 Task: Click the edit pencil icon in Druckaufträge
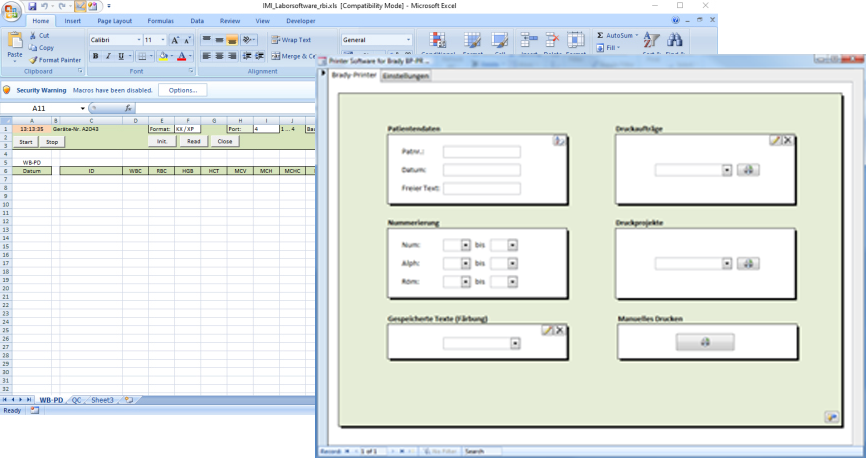(x=775, y=140)
